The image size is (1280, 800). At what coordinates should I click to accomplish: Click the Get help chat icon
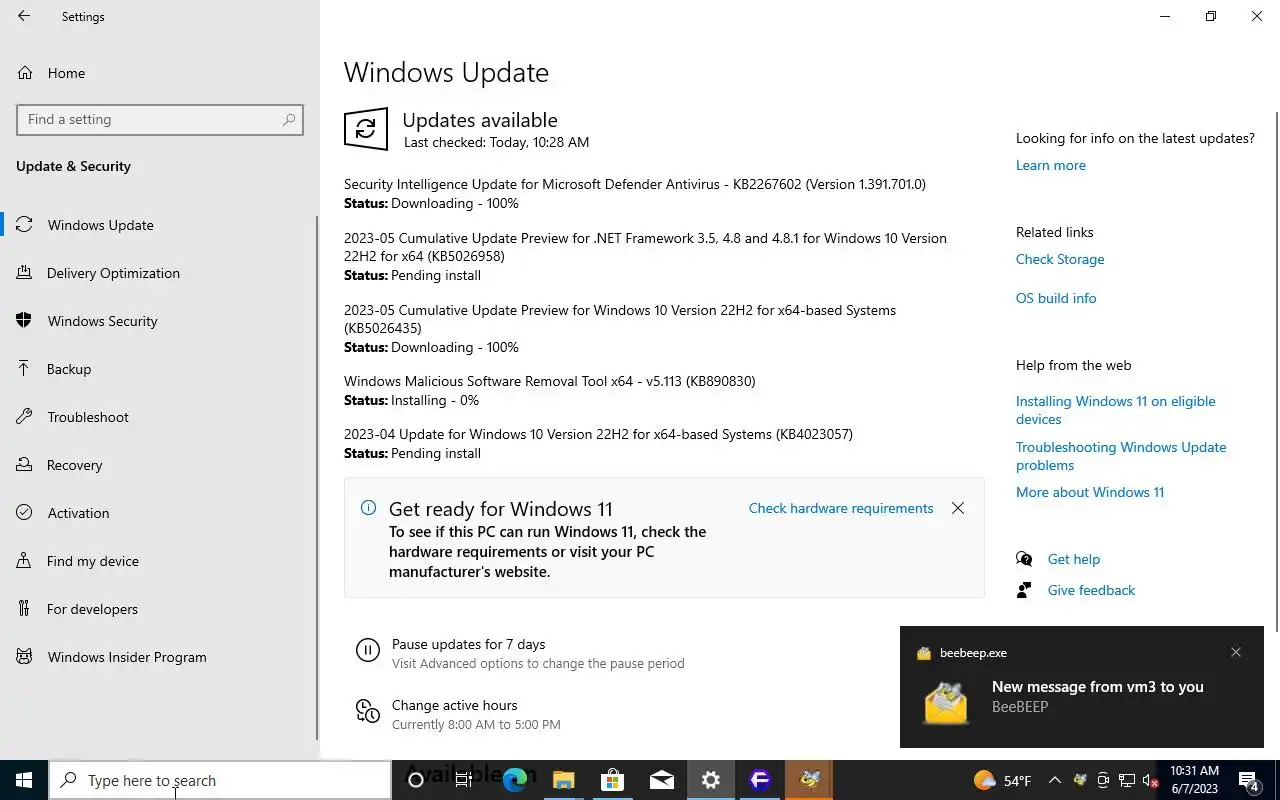[x=1024, y=559]
